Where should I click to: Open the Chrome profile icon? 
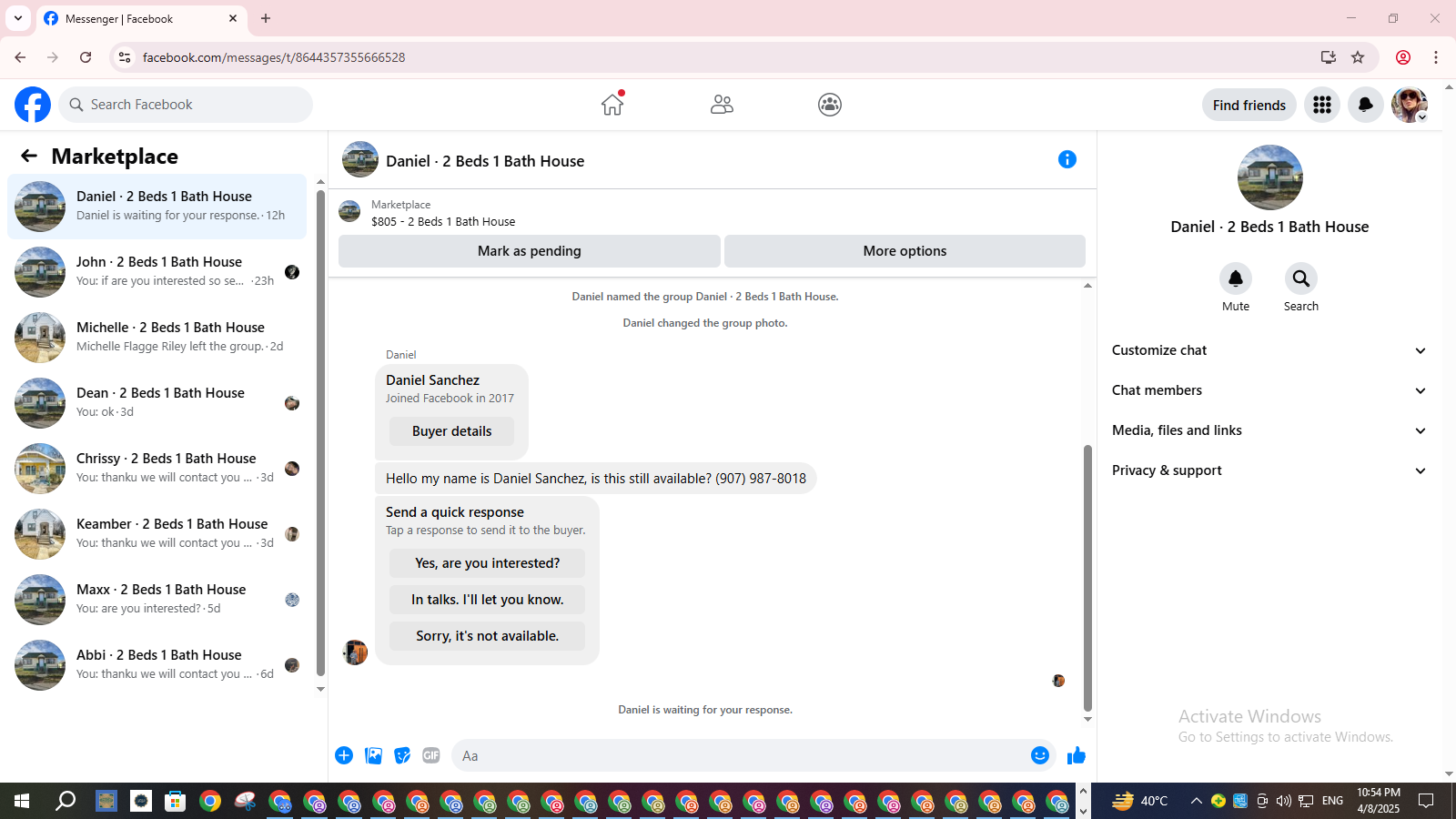click(1403, 57)
